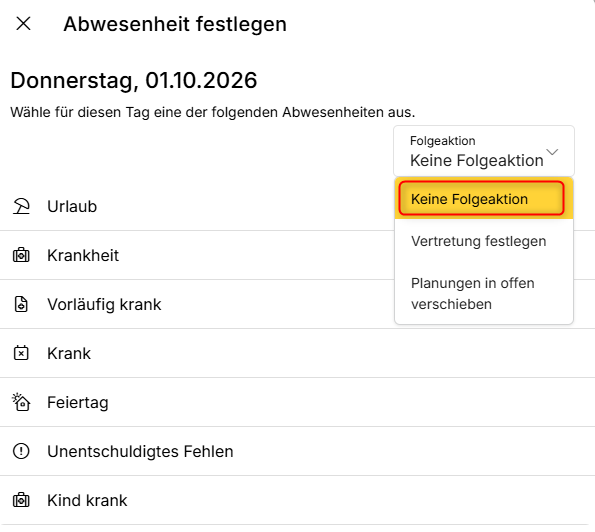Choose Keine Folgeaktion from the list
595x532 pixels.
(482, 198)
